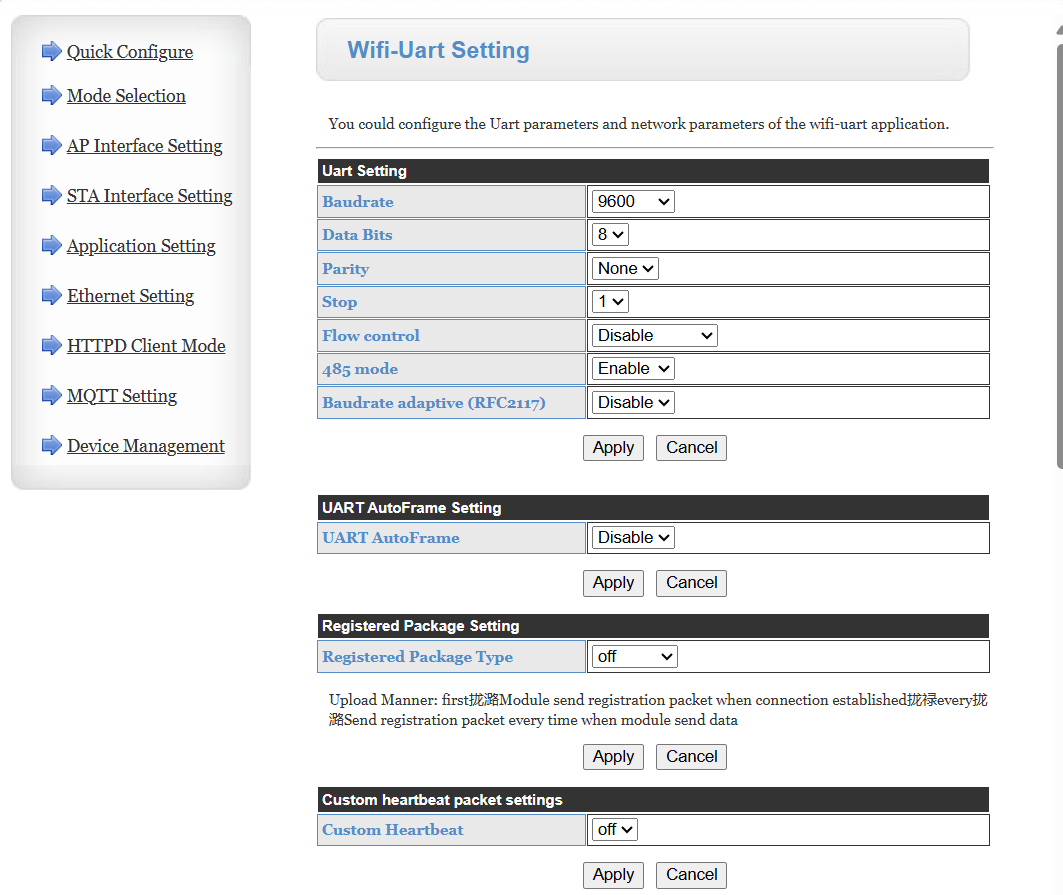
Task: Click the page vertical scrollbar
Action: click(1060, 256)
